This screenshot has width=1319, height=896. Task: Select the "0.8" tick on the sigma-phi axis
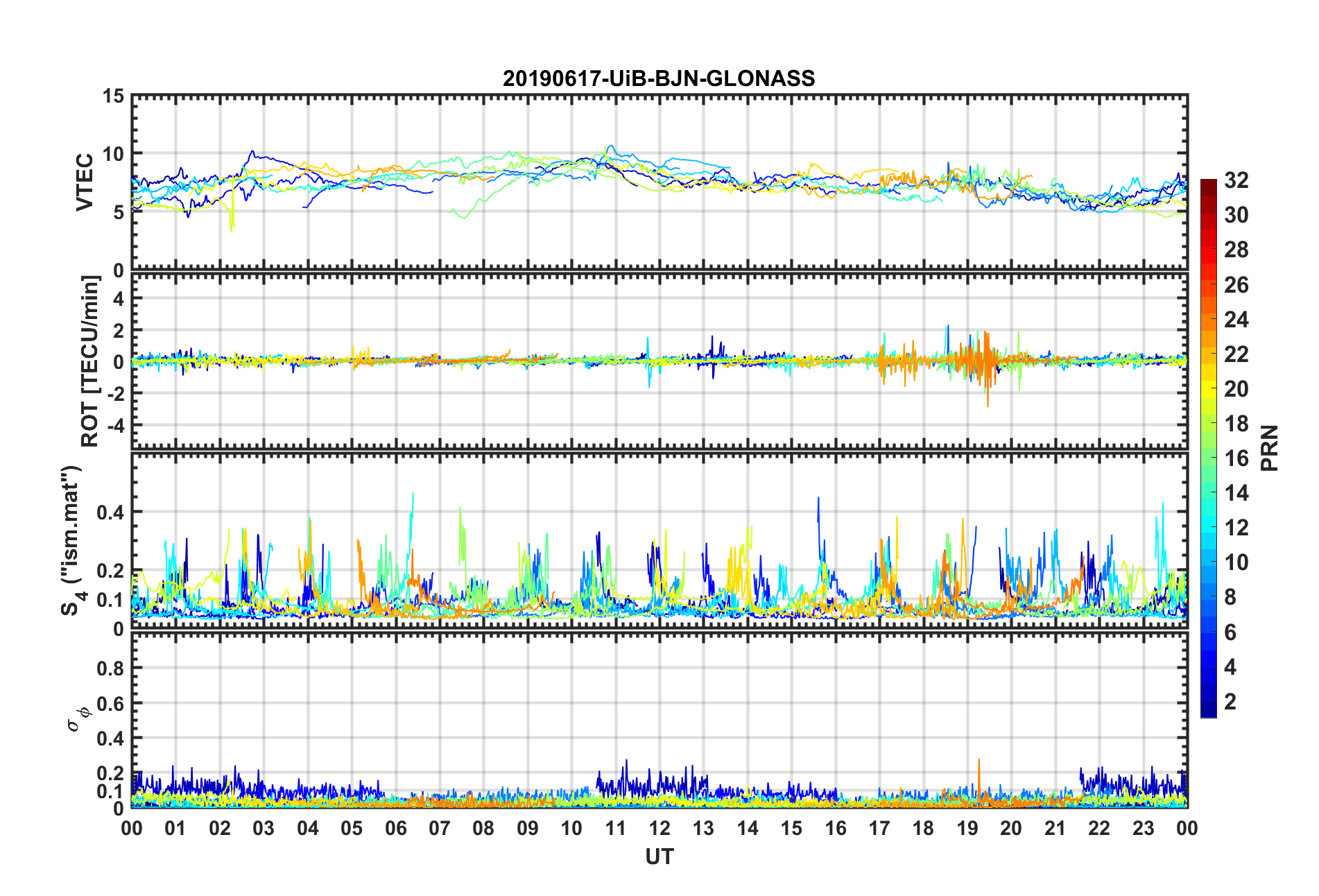coord(110,669)
